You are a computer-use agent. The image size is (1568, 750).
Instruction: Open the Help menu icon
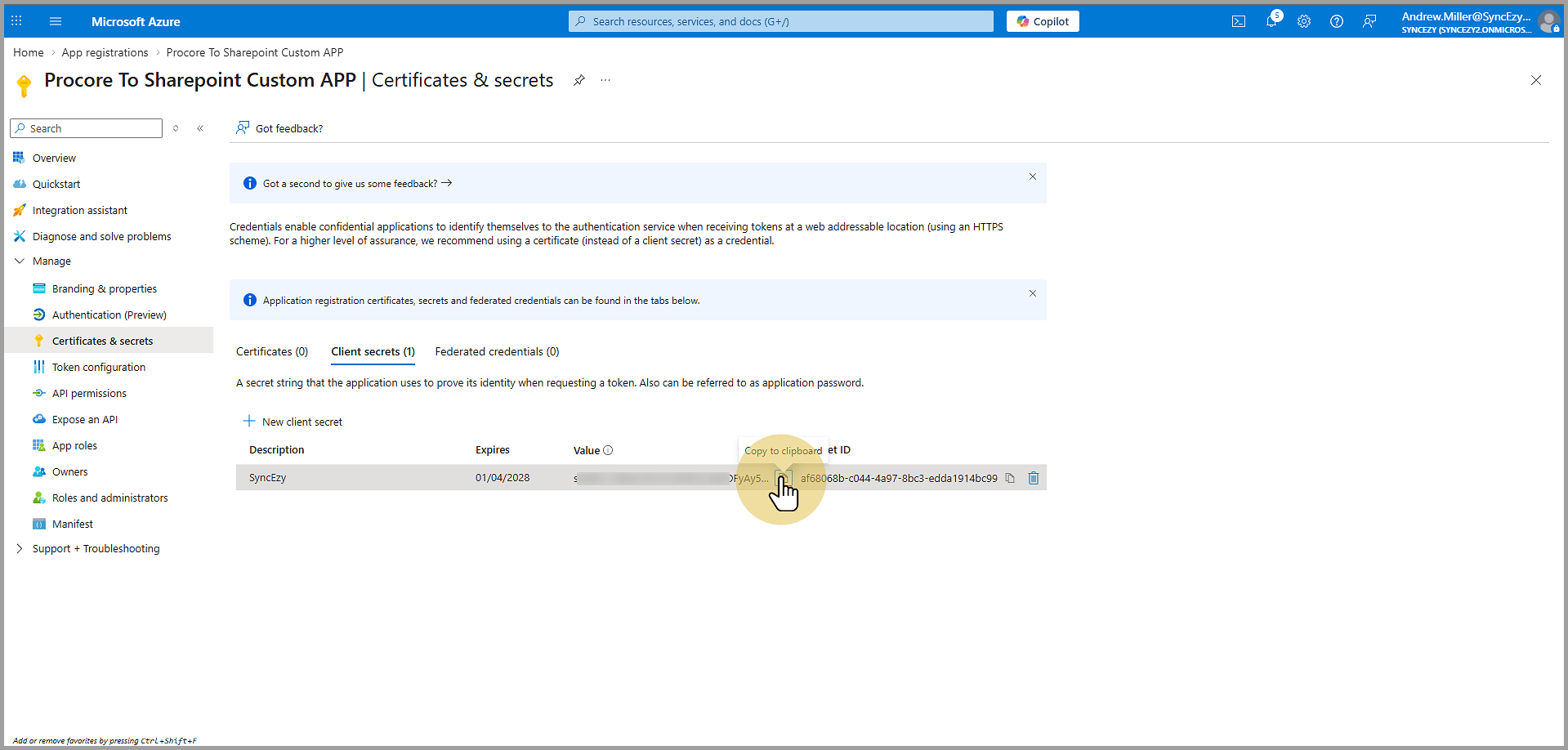point(1337,21)
